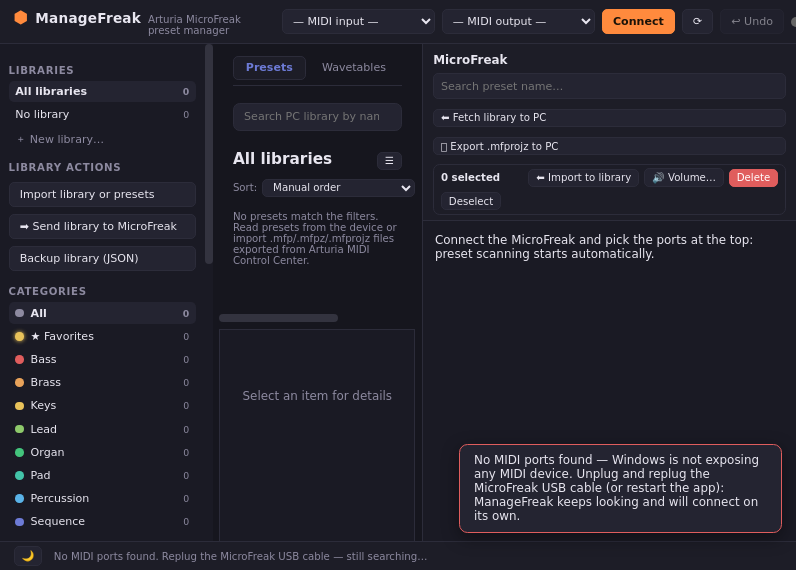Select the Keys category
This screenshot has width=796, height=570.
point(102,406)
